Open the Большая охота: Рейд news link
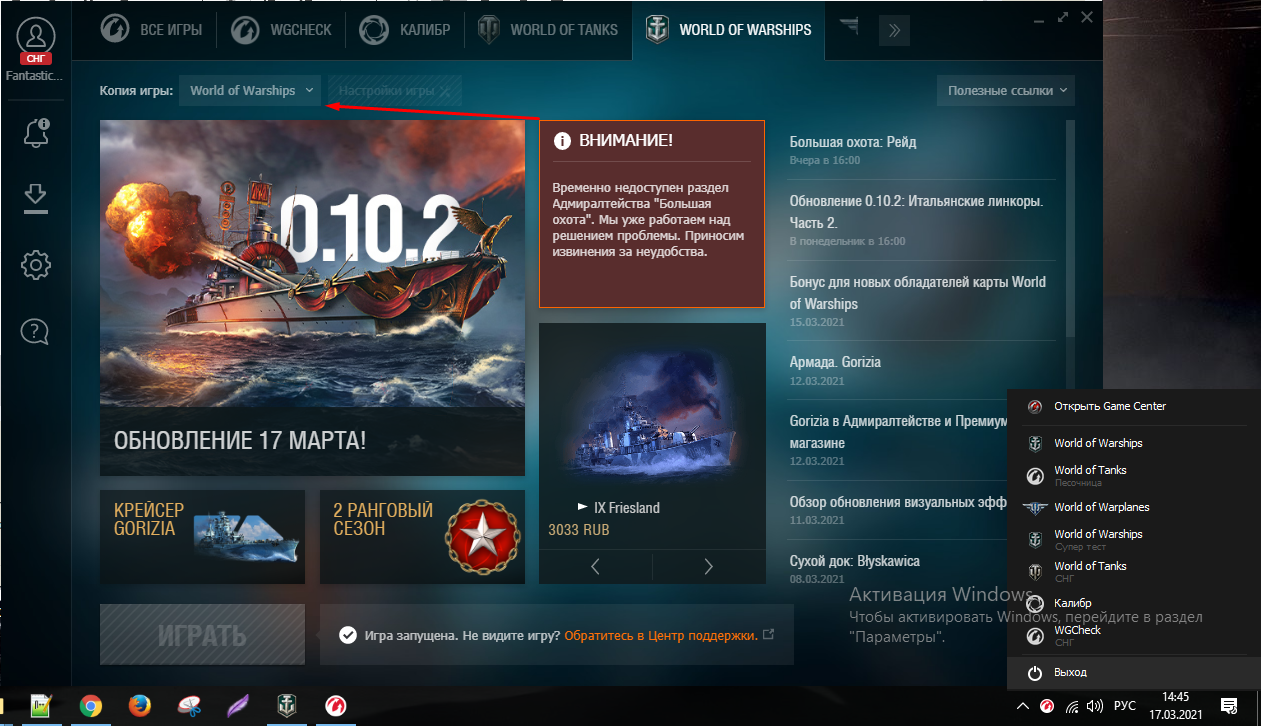Image resolution: width=1261 pixels, height=726 pixels. point(853,142)
